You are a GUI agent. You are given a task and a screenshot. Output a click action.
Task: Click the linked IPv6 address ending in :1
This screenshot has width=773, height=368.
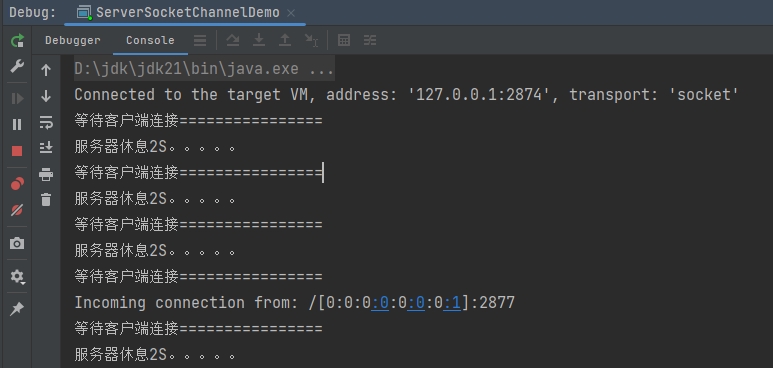452,302
